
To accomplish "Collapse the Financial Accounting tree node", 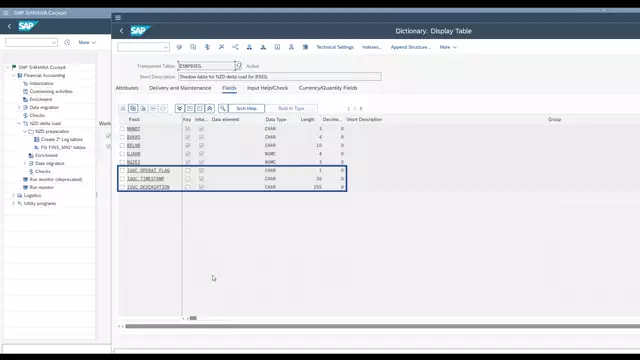I will pyautogui.click(x=13, y=76).
